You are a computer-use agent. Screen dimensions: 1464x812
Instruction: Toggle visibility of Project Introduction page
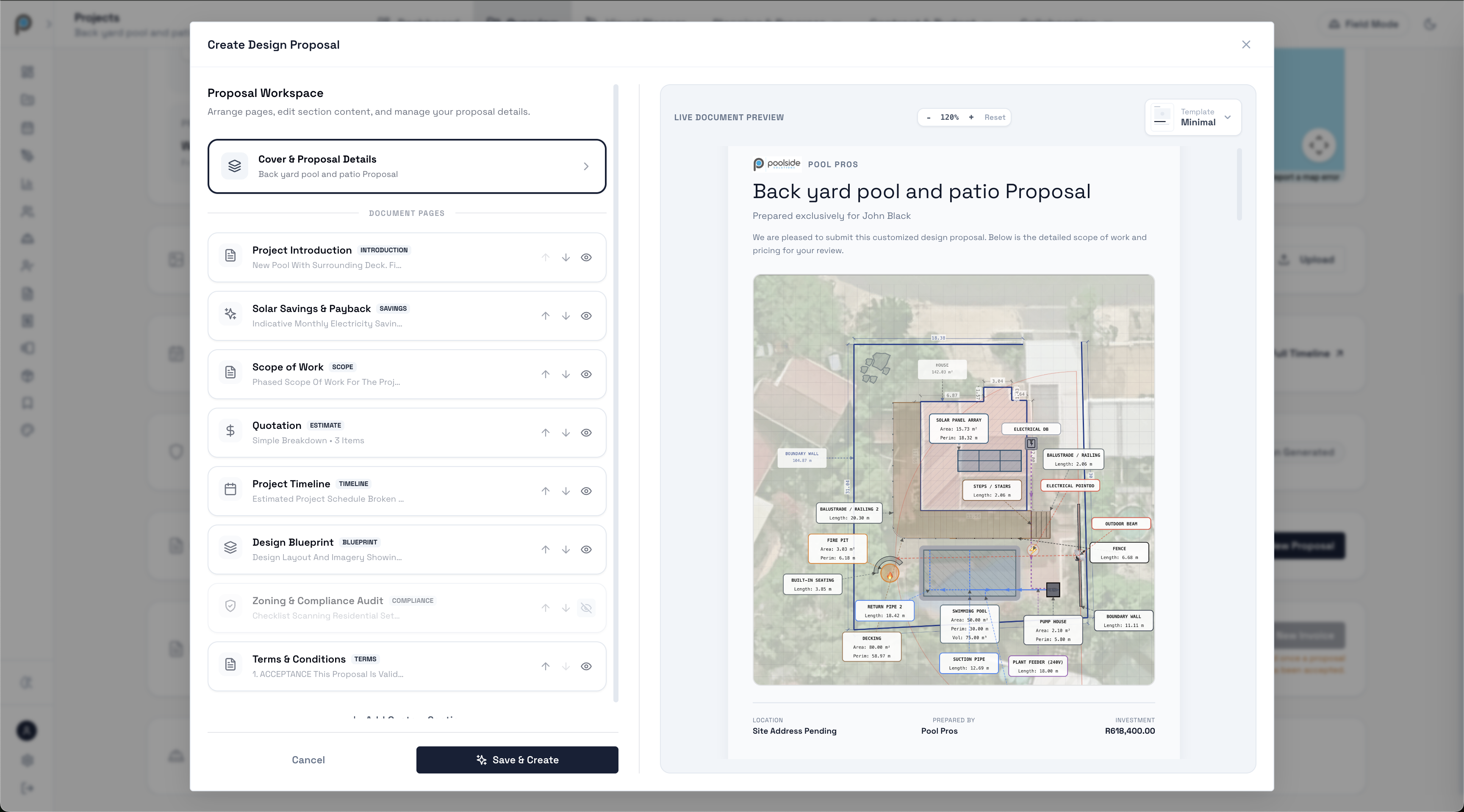pyautogui.click(x=586, y=257)
